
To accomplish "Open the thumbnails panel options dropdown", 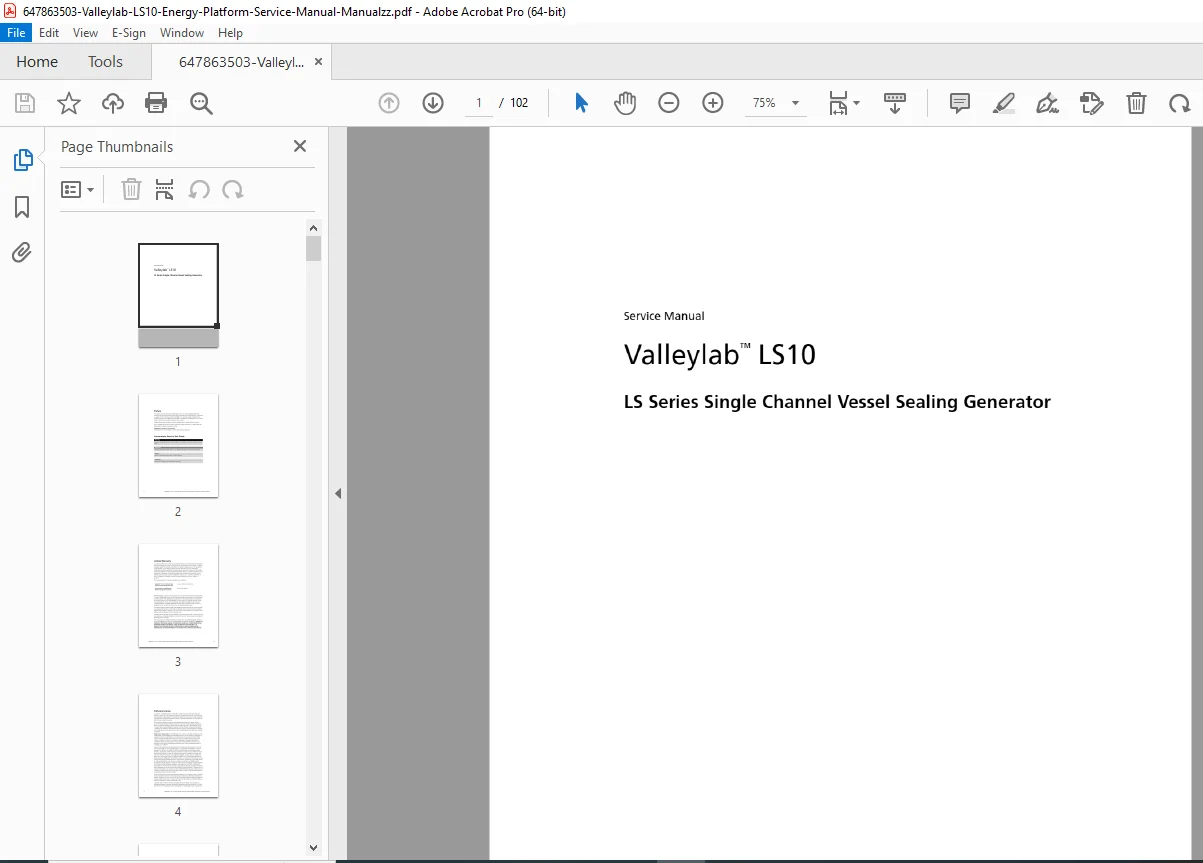I will pyautogui.click(x=78, y=189).
